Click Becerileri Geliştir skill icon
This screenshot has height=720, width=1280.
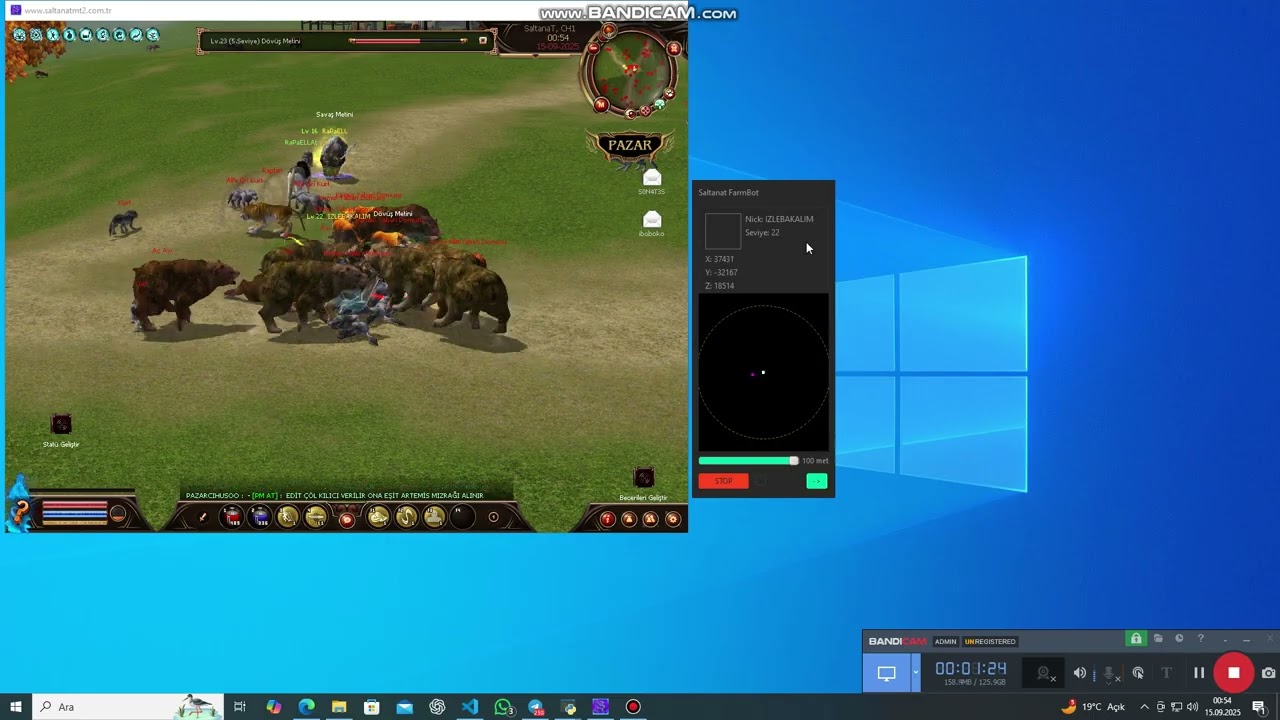pos(644,478)
